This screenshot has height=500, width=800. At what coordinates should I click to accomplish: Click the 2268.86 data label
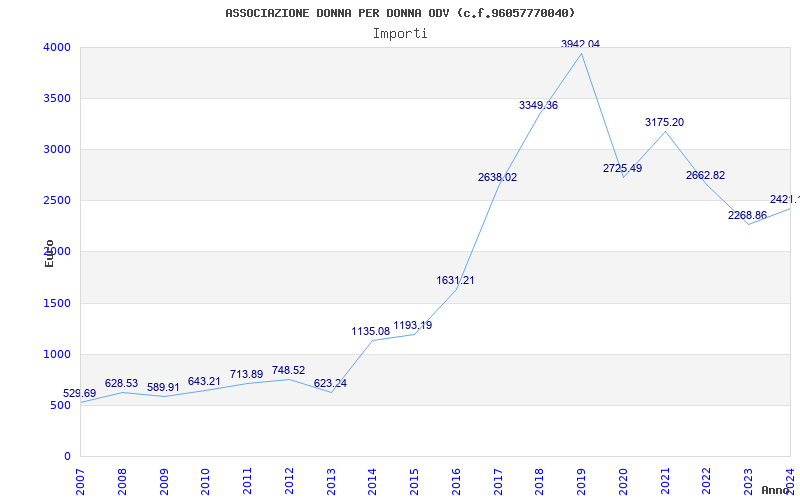pyautogui.click(x=747, y=215)
